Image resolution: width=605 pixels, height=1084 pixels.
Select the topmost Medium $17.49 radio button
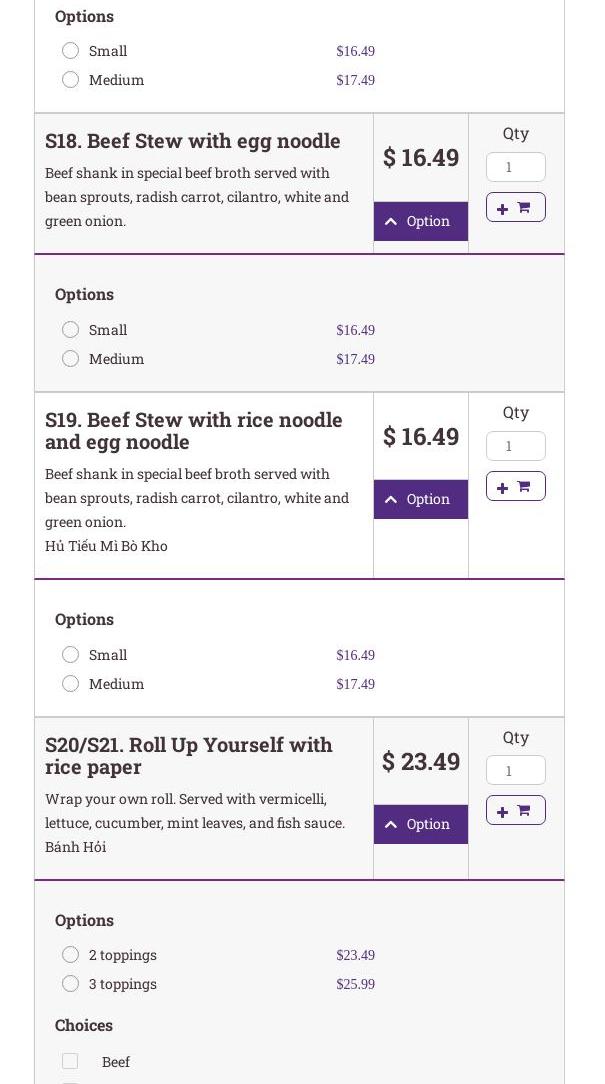pos(70,80)
